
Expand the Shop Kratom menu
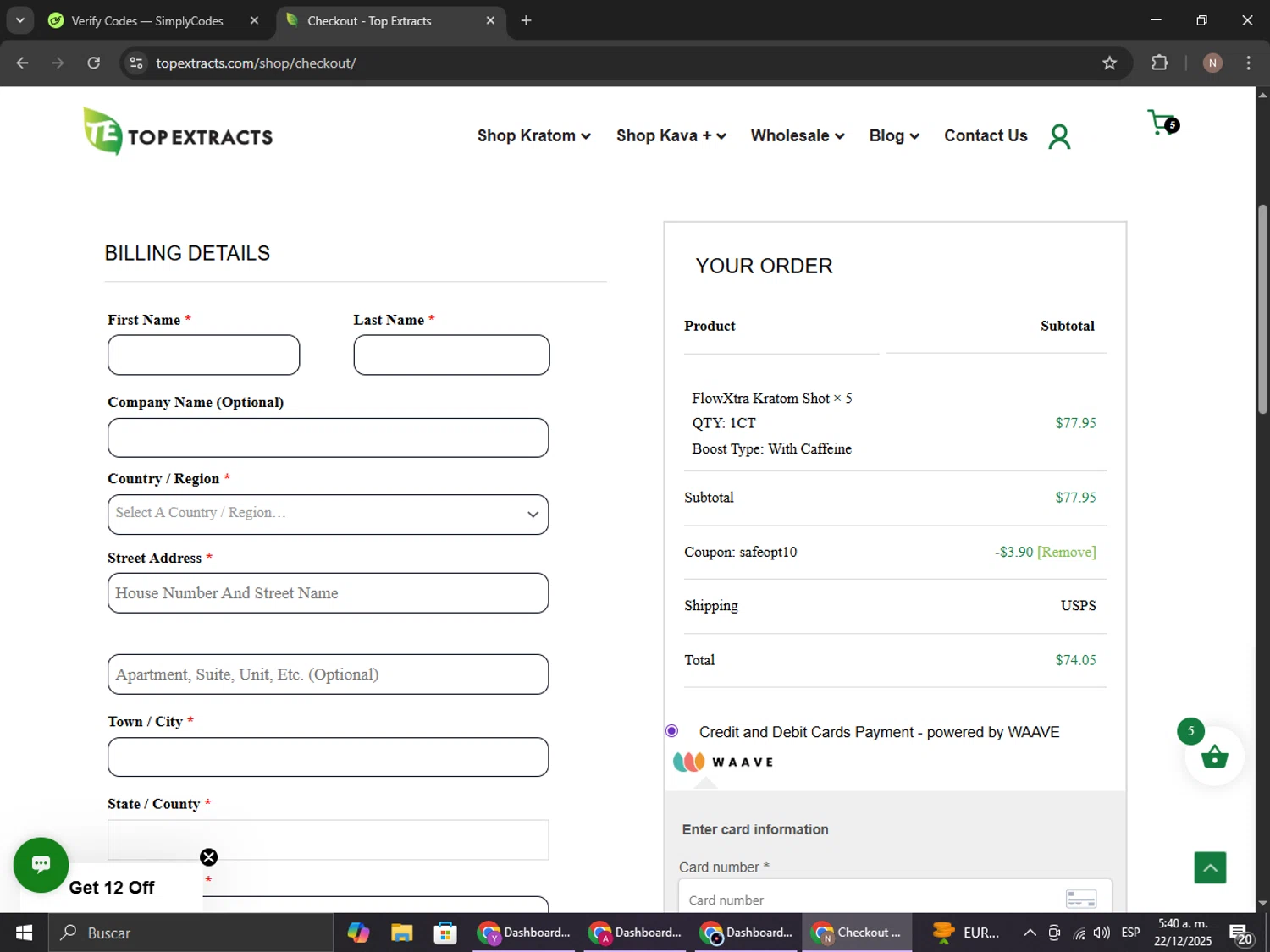tap(533, 136)
